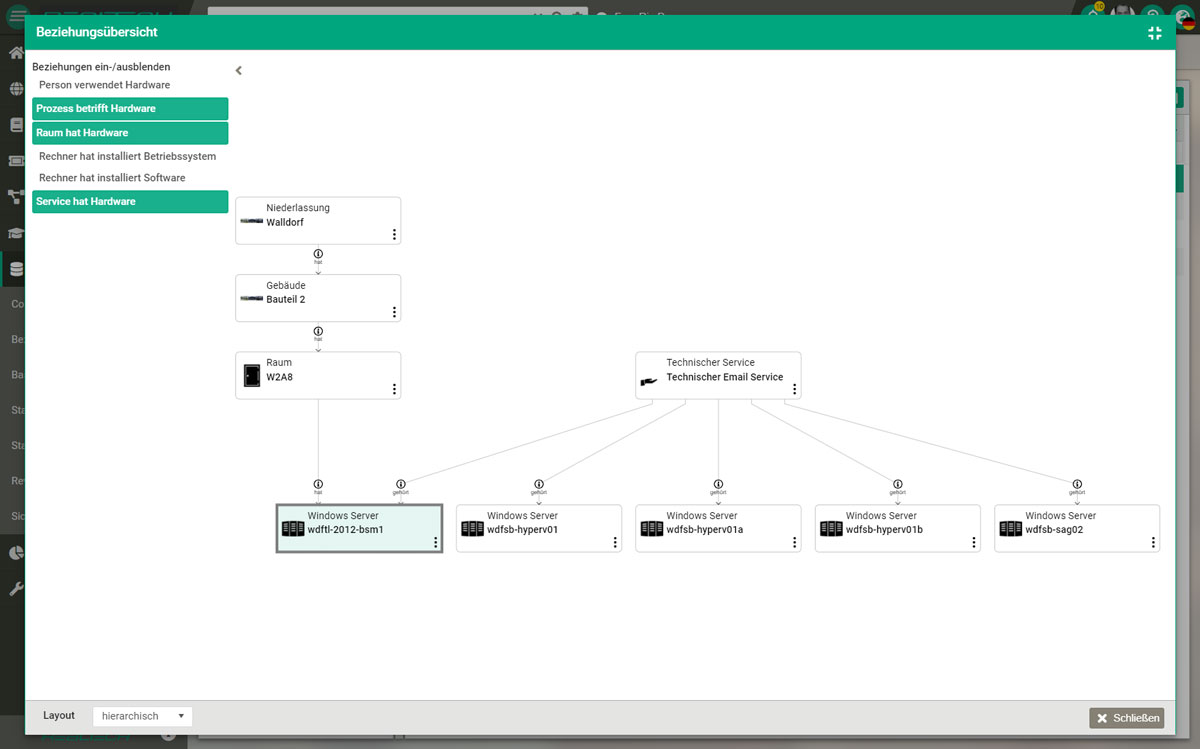Enable Rechner hat installiert Software relationship
Screen dimensions: 1200x749
click(x=113, y=177)
